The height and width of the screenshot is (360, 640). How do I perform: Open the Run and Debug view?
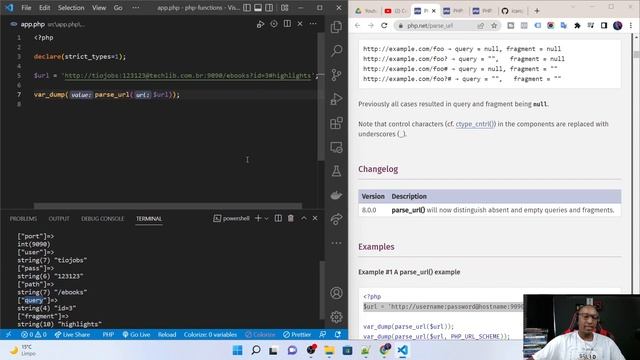pyautogui.click(x=336, y=99)
